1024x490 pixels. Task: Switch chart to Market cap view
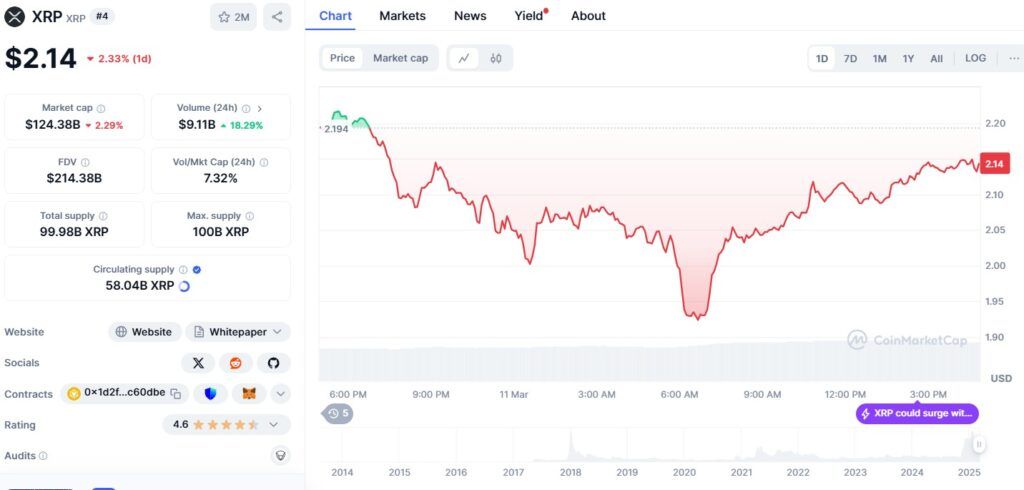(400, 58)
